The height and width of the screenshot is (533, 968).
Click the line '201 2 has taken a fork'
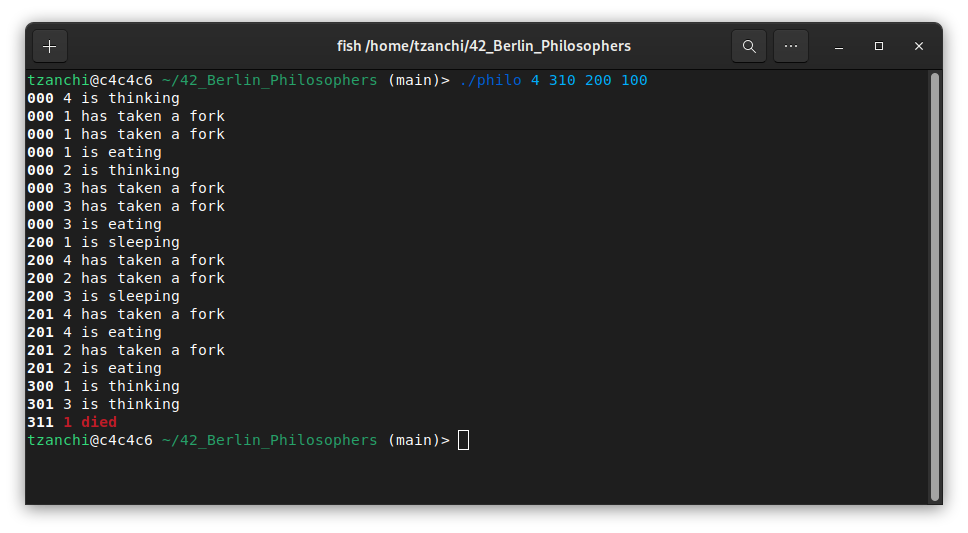[126, 350]
